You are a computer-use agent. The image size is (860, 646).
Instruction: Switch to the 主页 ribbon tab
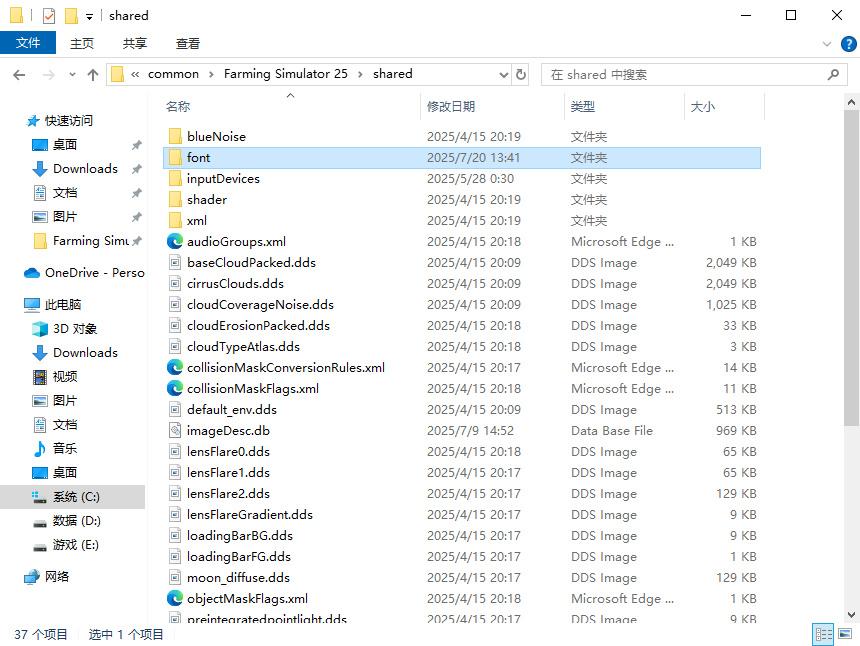(x=82, y=43)
